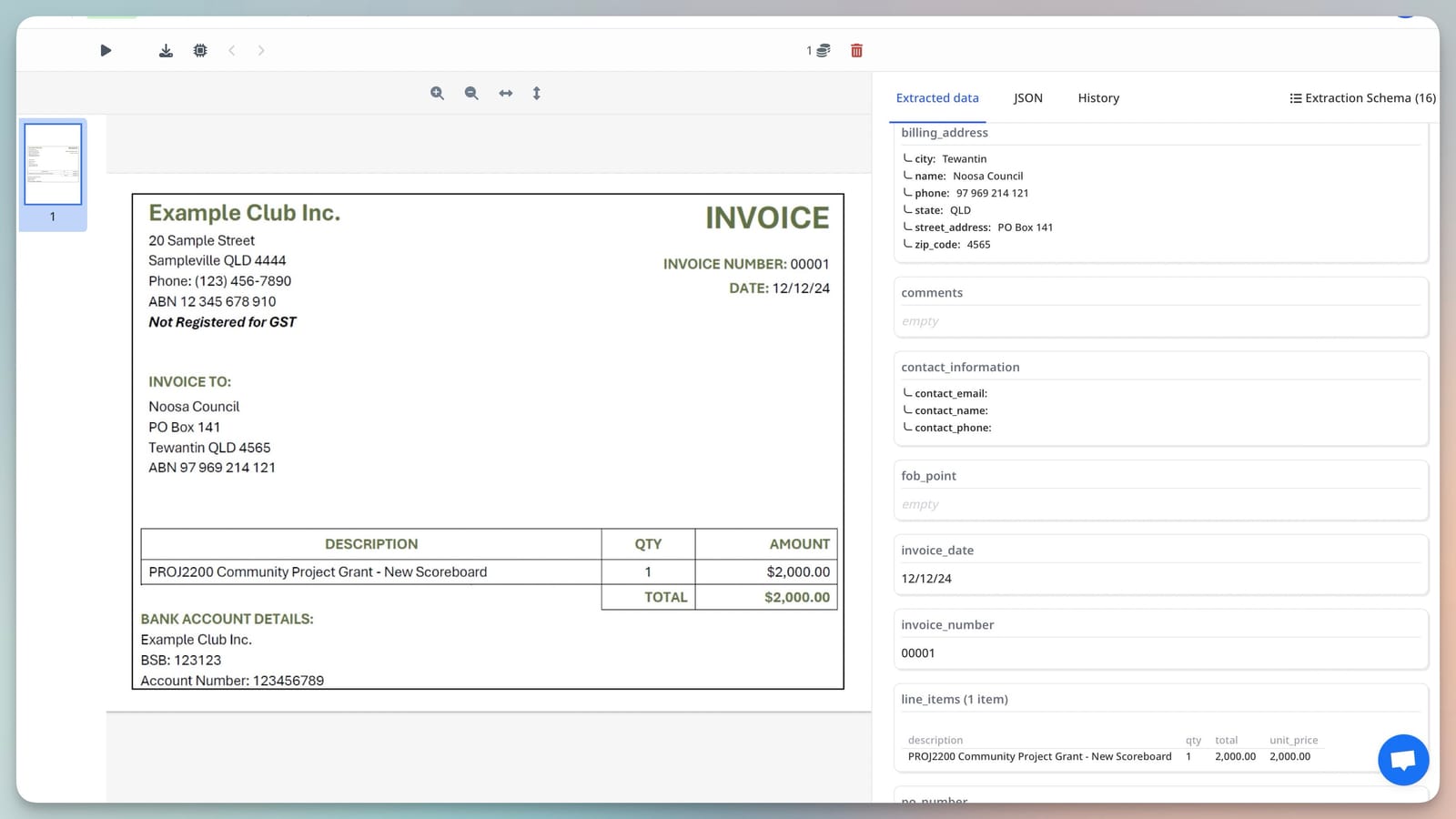Go to previous page with left chevron

232,50
